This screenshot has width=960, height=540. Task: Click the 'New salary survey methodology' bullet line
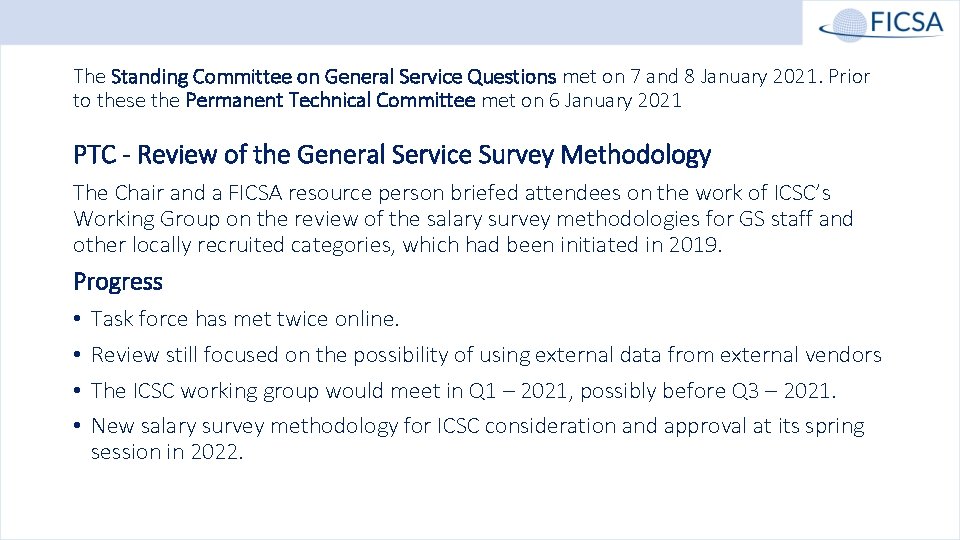(x=477, y=426)
